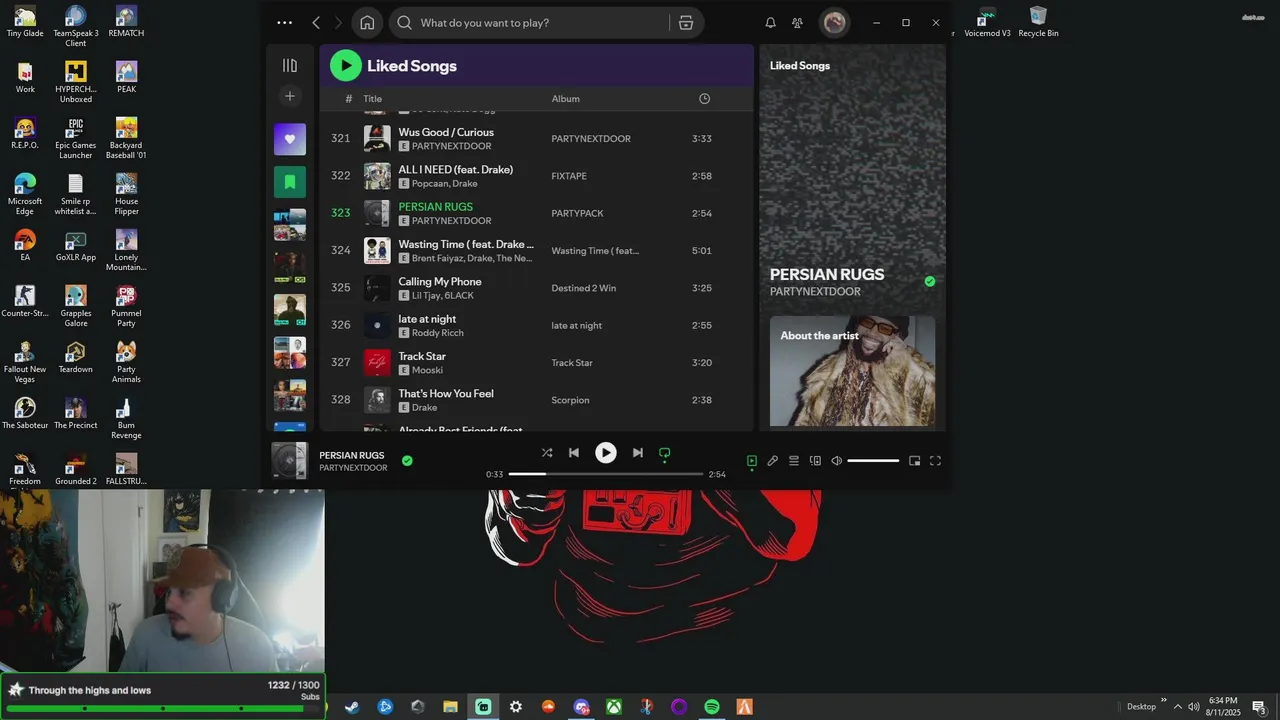Select the Voicemod V3 desktop shortcut
The width and height of the screenshot is (1280, 720).
coord(987,22)
